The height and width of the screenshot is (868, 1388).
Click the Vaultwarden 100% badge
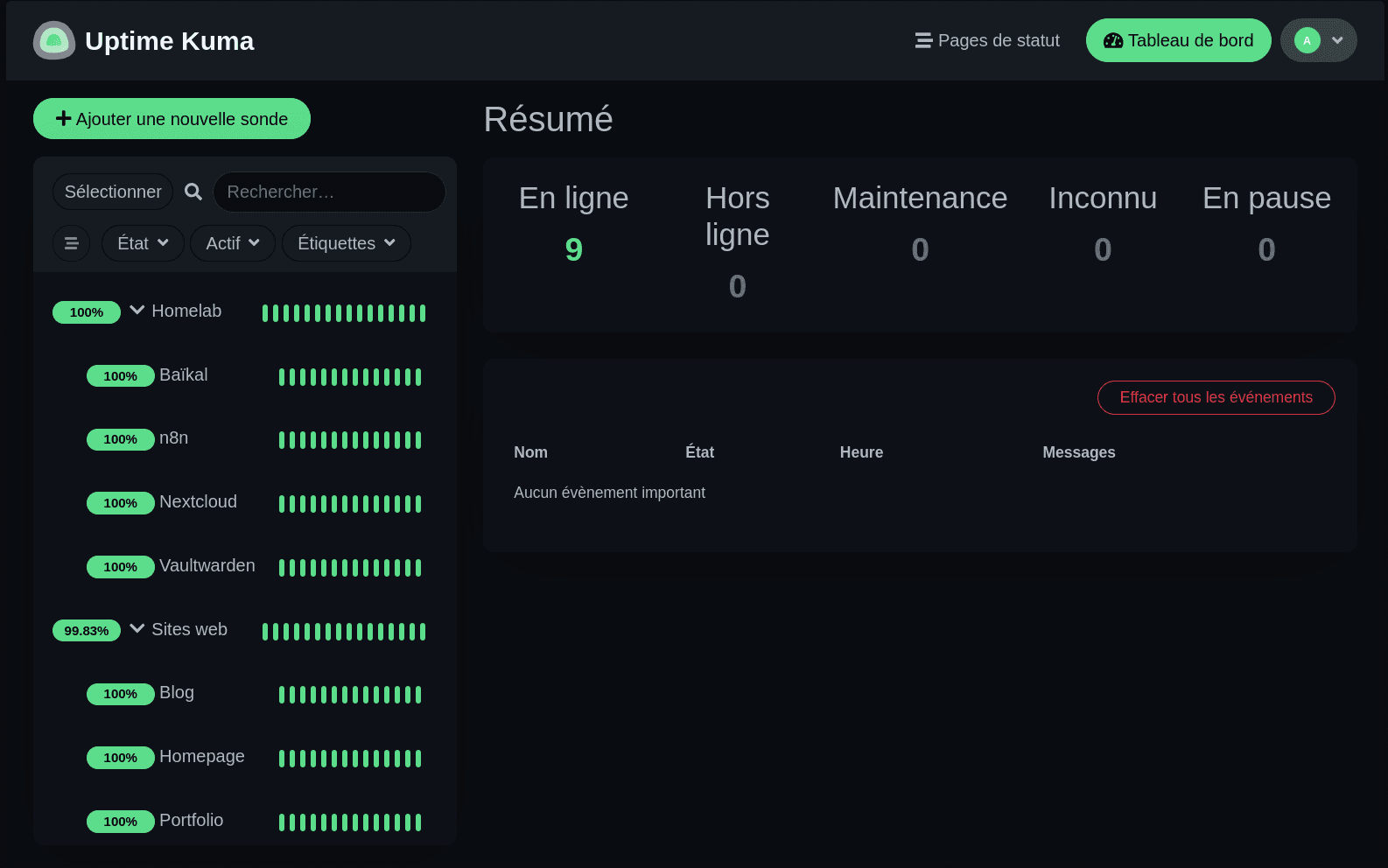(x=121, y=567)
